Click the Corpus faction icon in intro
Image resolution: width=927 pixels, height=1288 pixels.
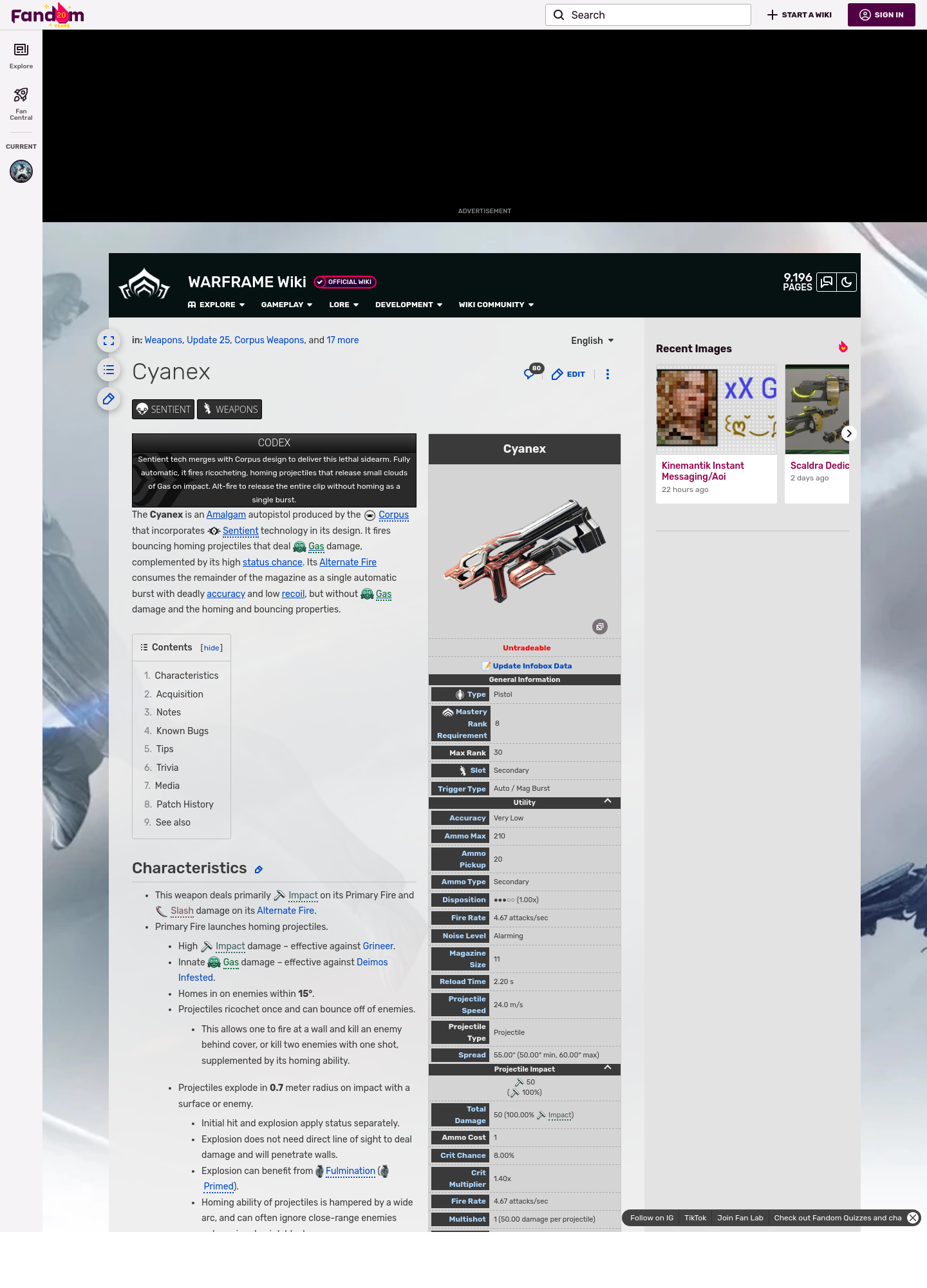(370, 515)
